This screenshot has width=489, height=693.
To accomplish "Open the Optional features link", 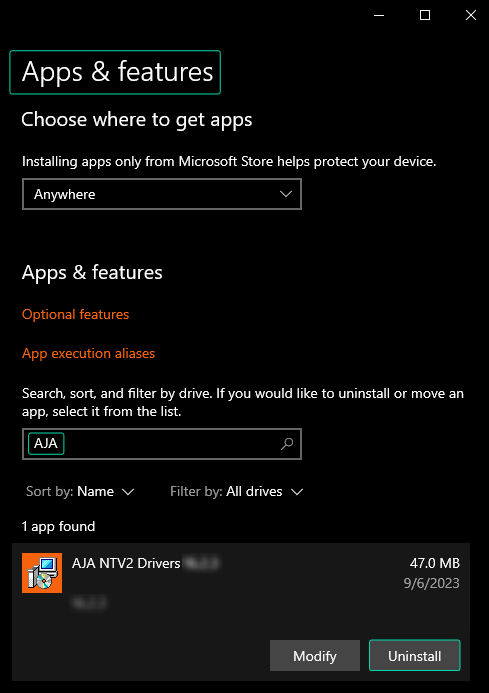I will point(76,314).
